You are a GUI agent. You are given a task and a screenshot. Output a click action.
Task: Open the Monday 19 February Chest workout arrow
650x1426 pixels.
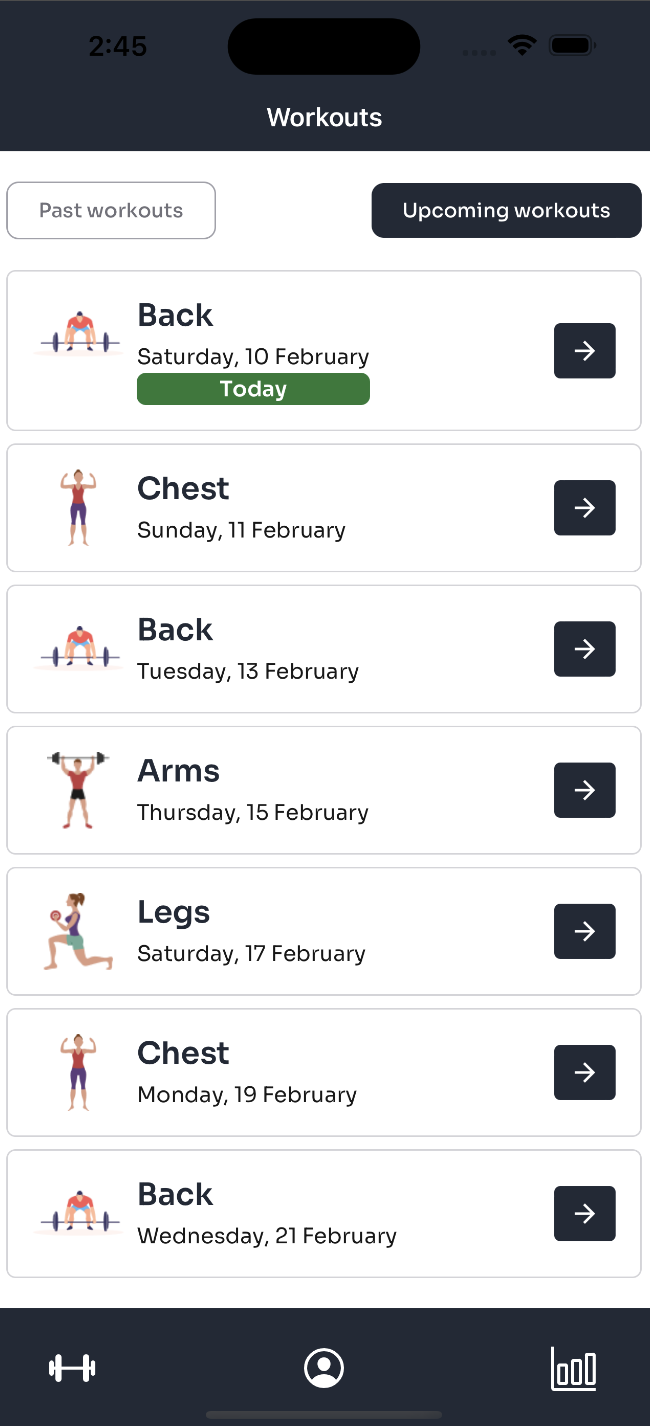click(584, 1072)
